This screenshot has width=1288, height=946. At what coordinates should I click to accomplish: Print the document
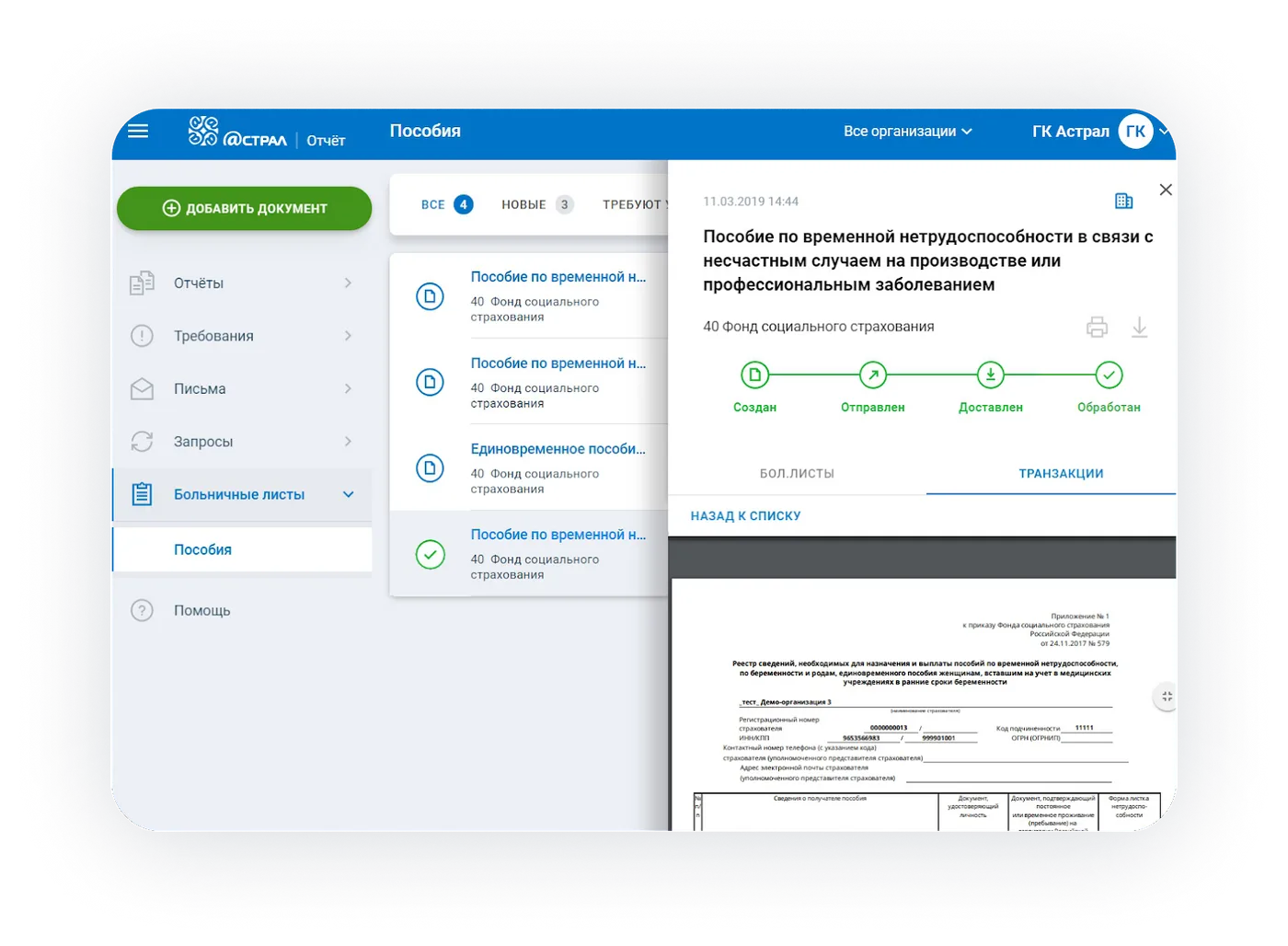pos(1097,327)
